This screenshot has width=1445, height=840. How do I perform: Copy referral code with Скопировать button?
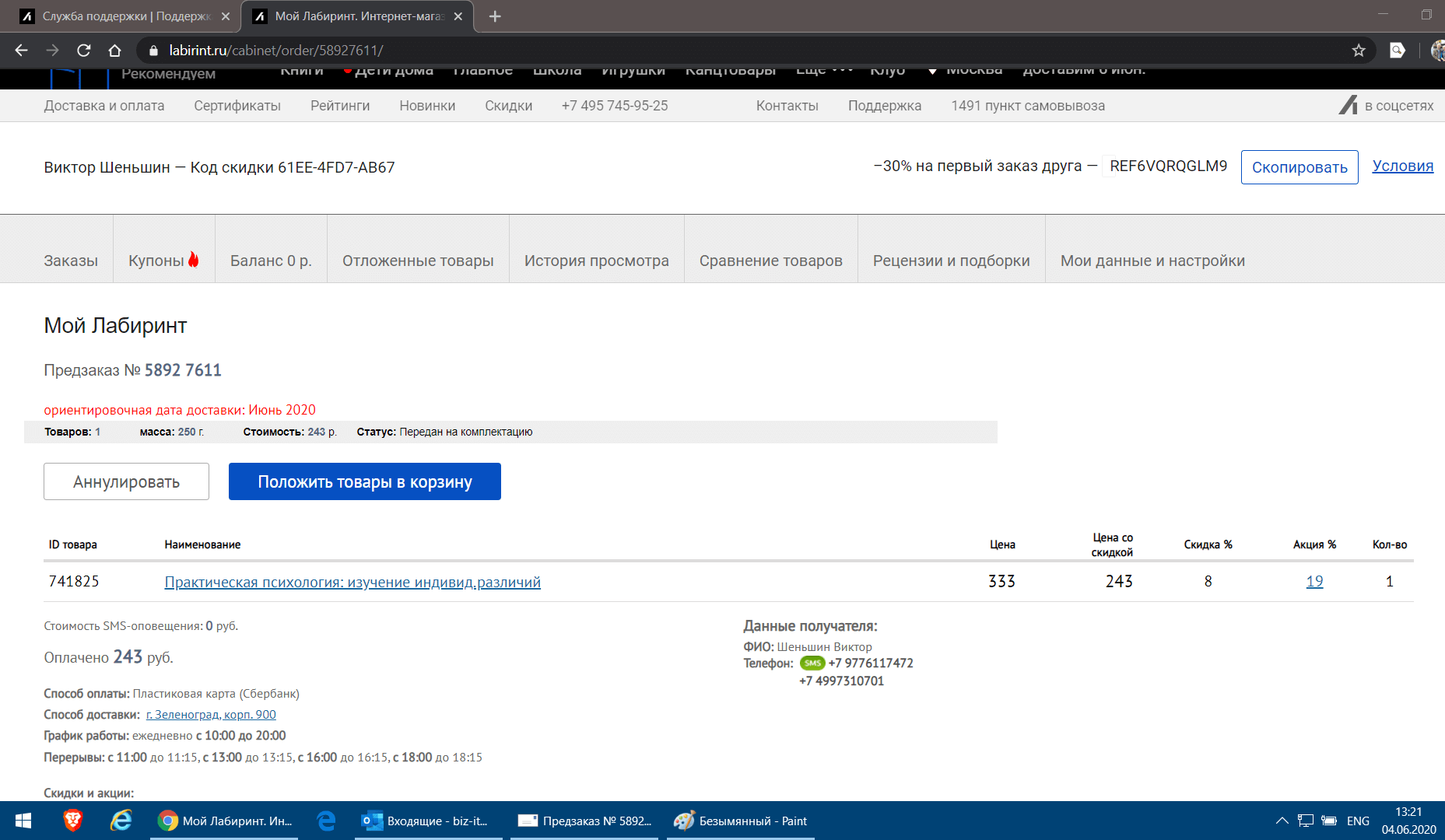[x=1299, y=167]
